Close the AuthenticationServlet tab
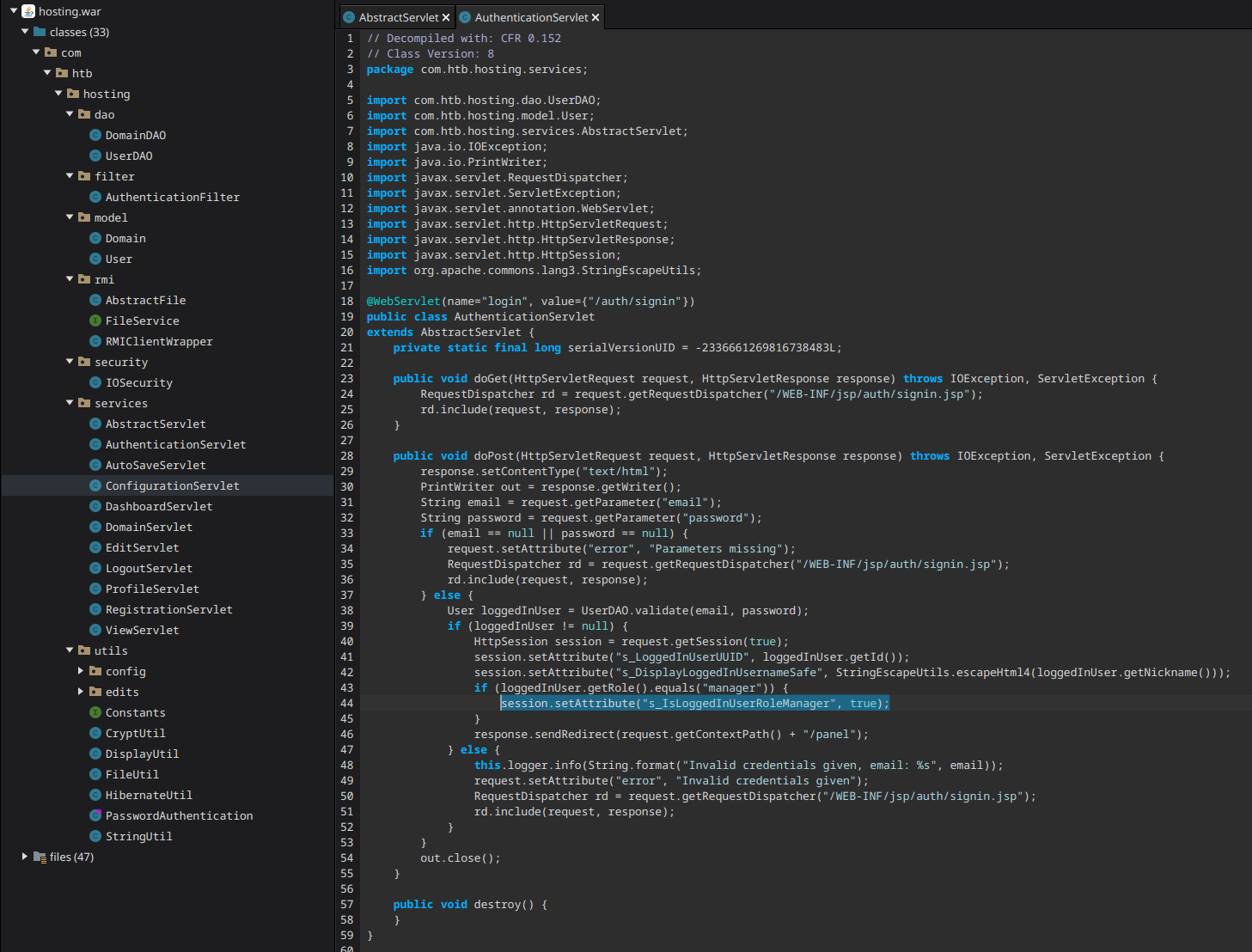 [595, 17]
